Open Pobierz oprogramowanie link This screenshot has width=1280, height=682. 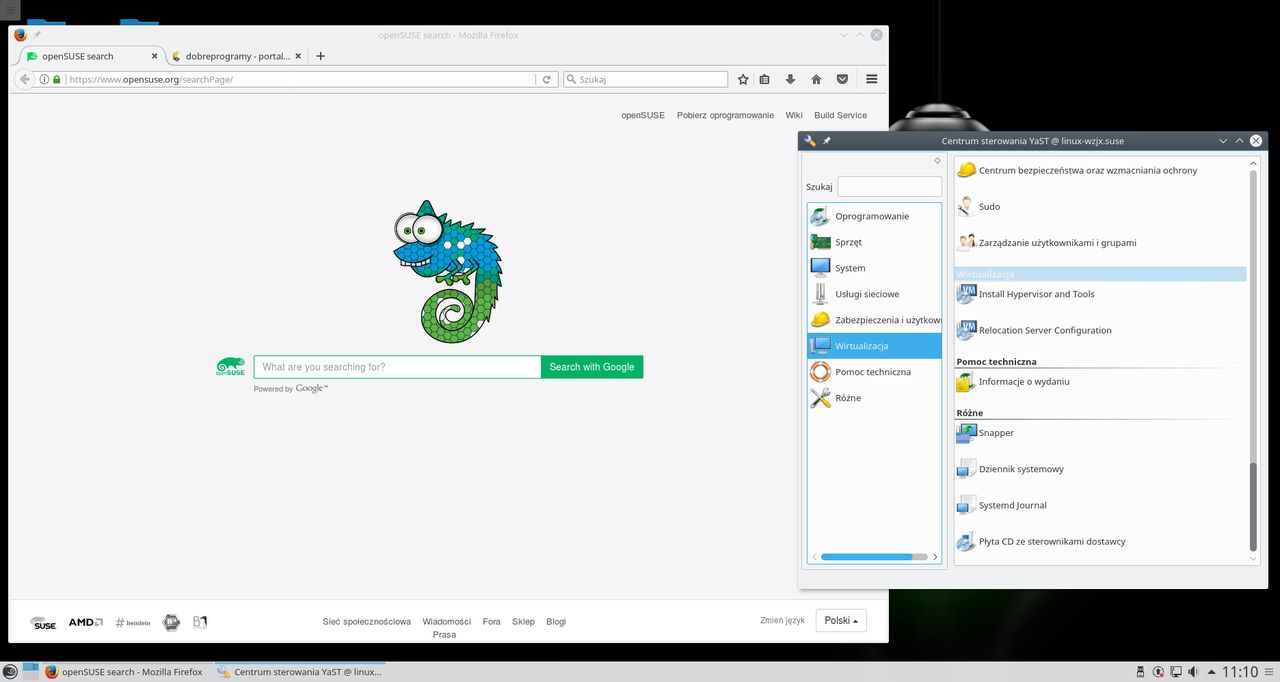[725, 115]
